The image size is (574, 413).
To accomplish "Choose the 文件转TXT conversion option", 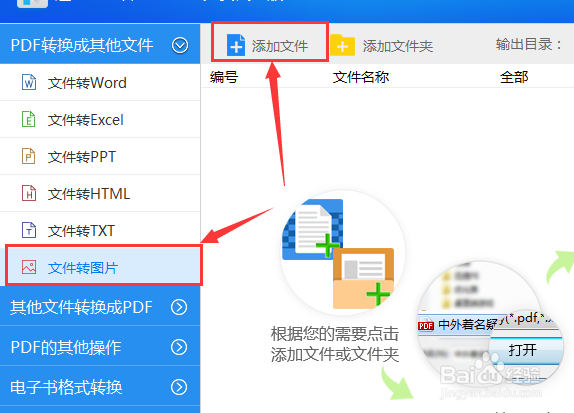I will click(100, 230).
